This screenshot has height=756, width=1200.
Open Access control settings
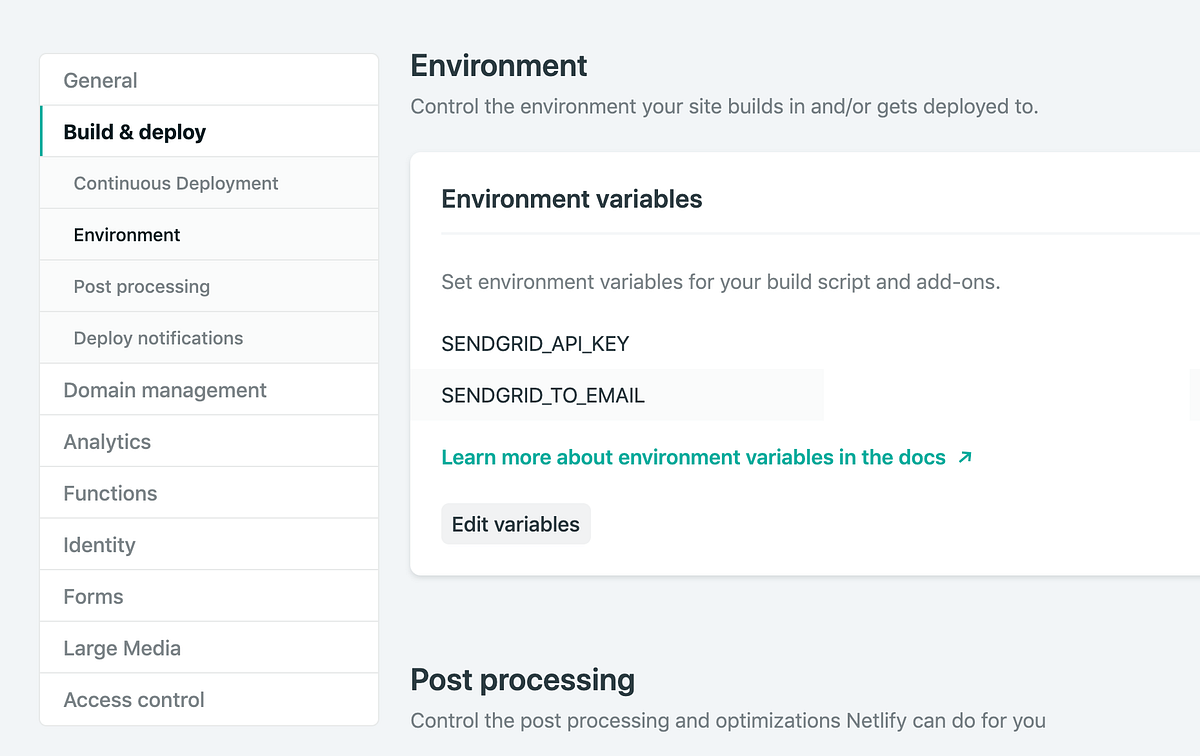coord(133,700)
